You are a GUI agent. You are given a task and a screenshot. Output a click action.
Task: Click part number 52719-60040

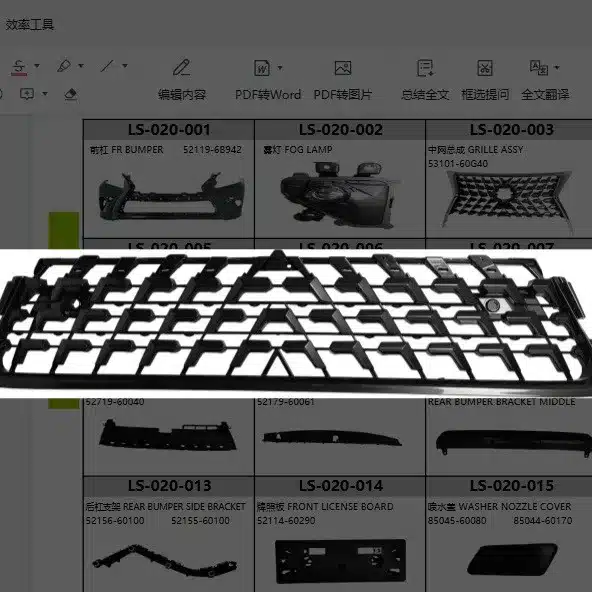coord(115,402)
